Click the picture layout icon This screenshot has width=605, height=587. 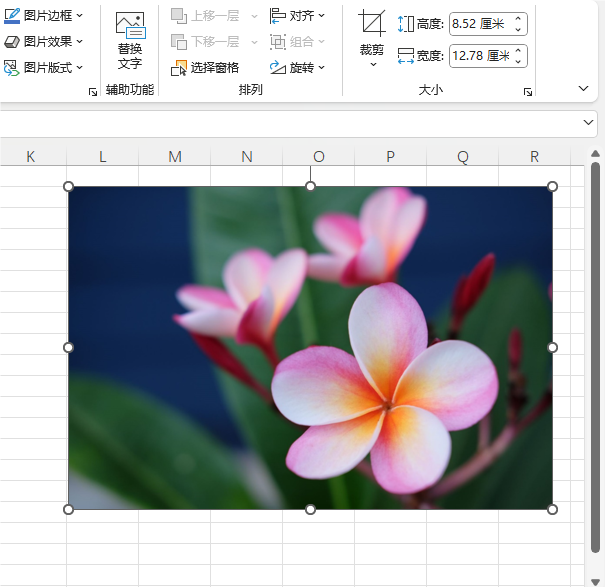(12, 68)
